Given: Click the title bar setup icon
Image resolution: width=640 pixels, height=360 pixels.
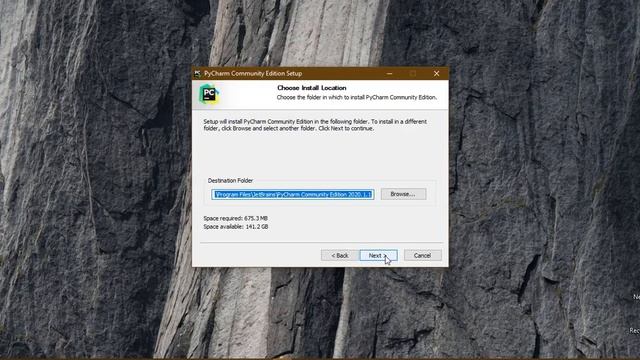Looking at the screenshot, I should coord(198,73).
